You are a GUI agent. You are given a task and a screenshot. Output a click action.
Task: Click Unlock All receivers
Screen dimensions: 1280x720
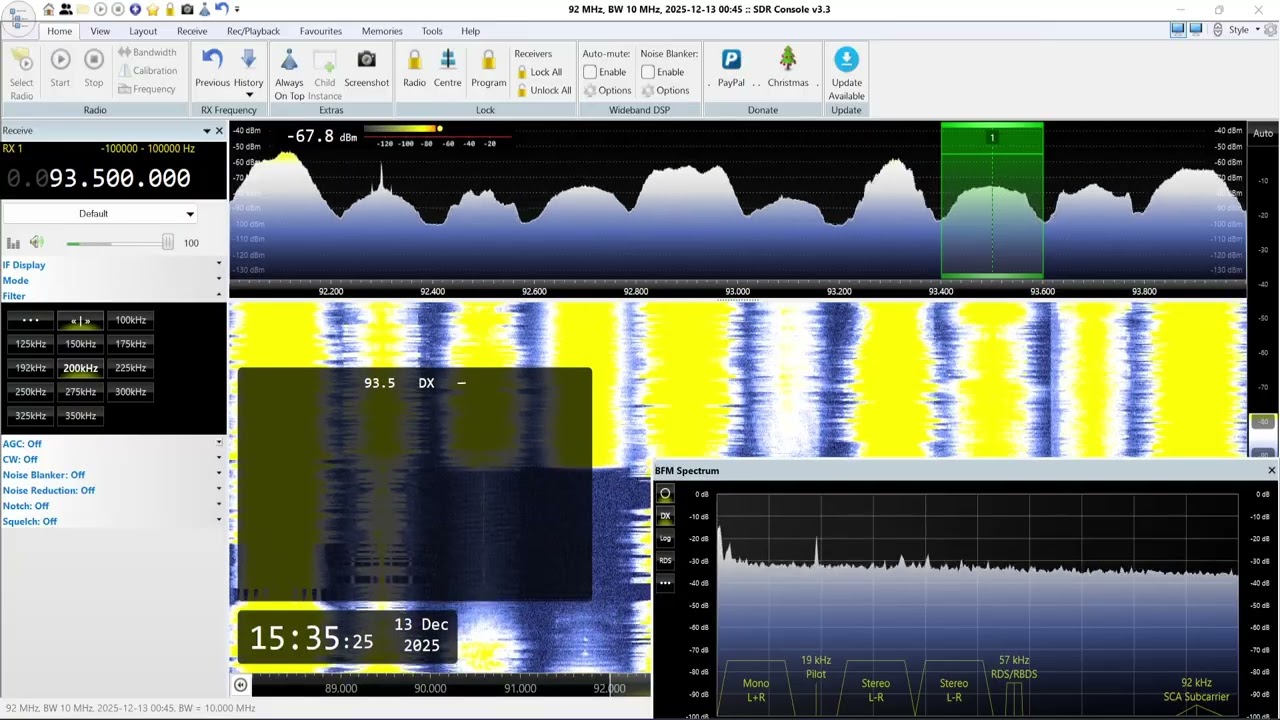click(x=544, y=90)
